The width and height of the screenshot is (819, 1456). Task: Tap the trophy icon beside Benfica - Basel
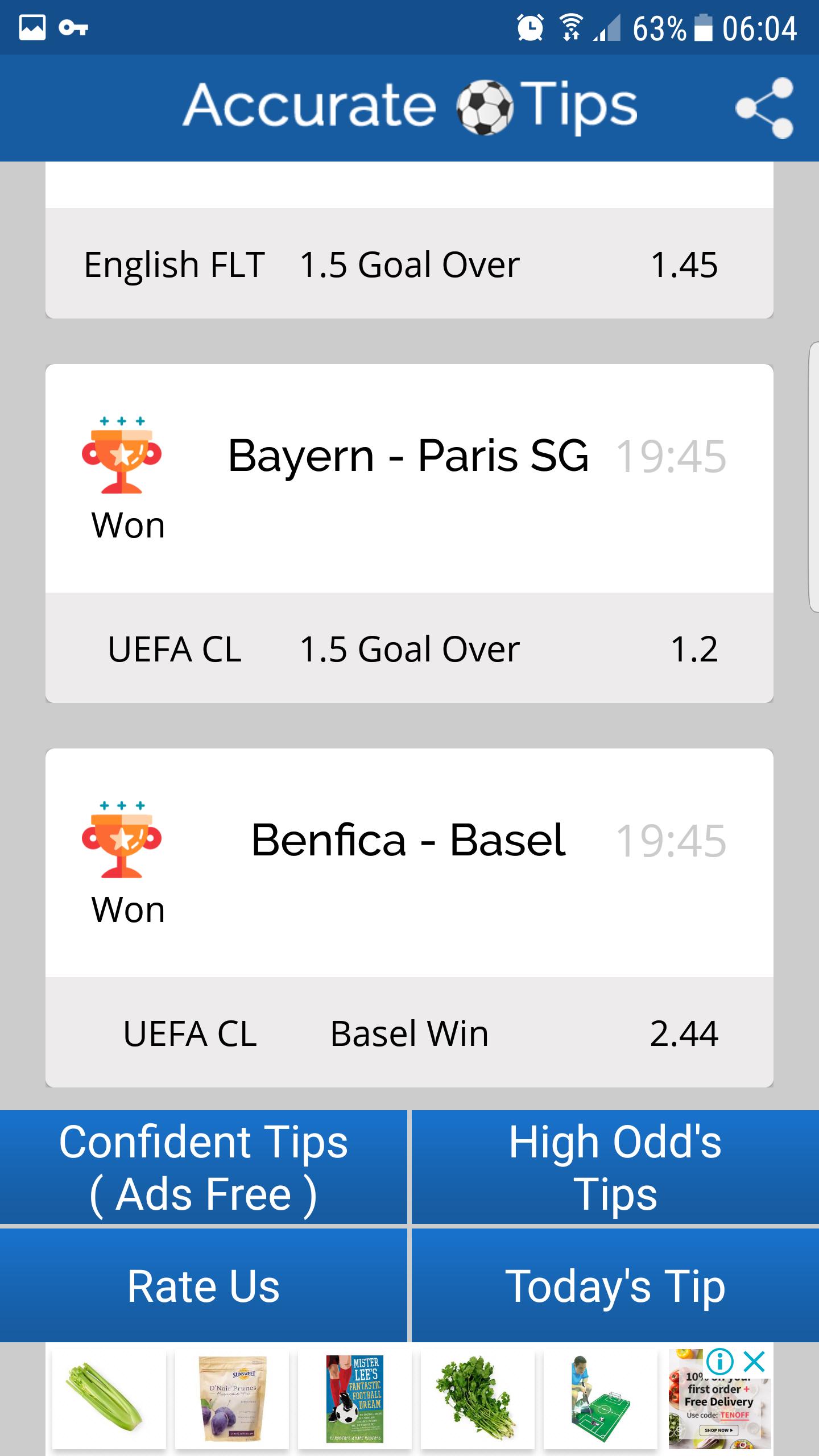(x=122, y=840)
